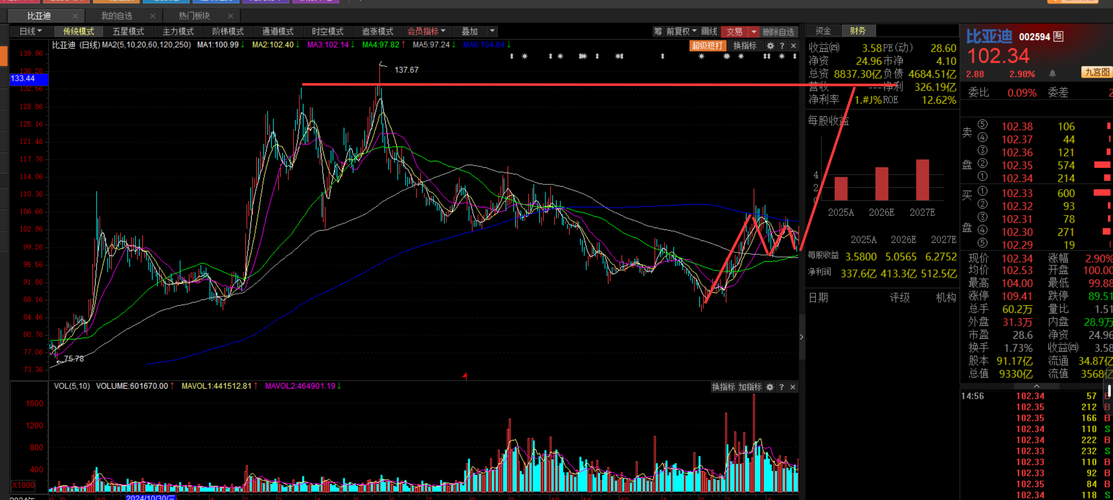Click the 2025A earnings bar
This screenshot has height=500, width=1113.
pos(841,188)
